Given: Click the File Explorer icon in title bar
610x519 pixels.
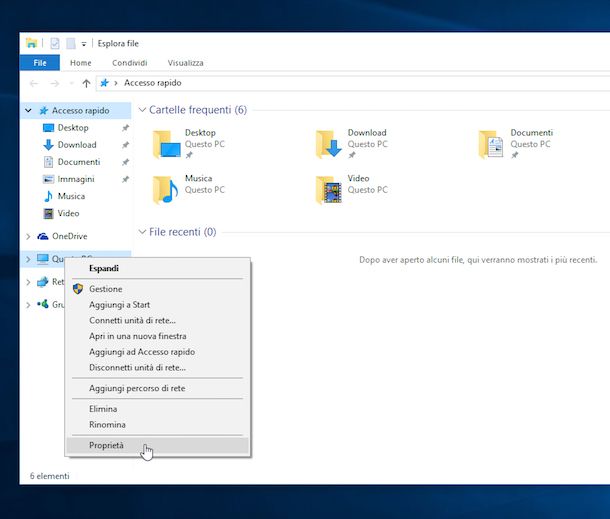Looking at the screenshot, I should [x=32, y=43].
